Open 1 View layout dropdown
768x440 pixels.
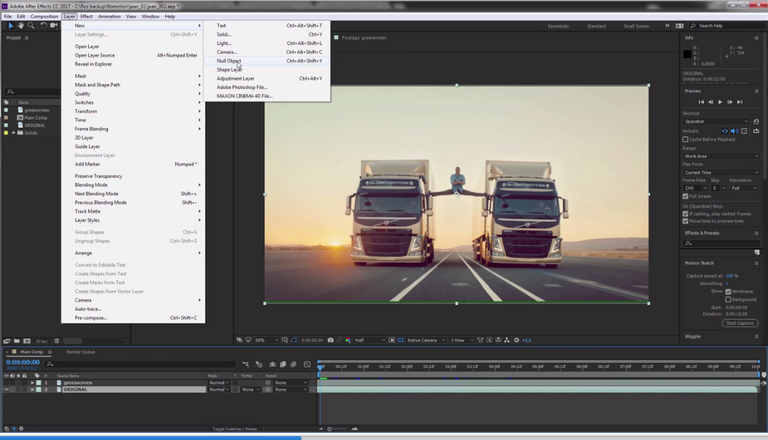click(x=461, y=340)
